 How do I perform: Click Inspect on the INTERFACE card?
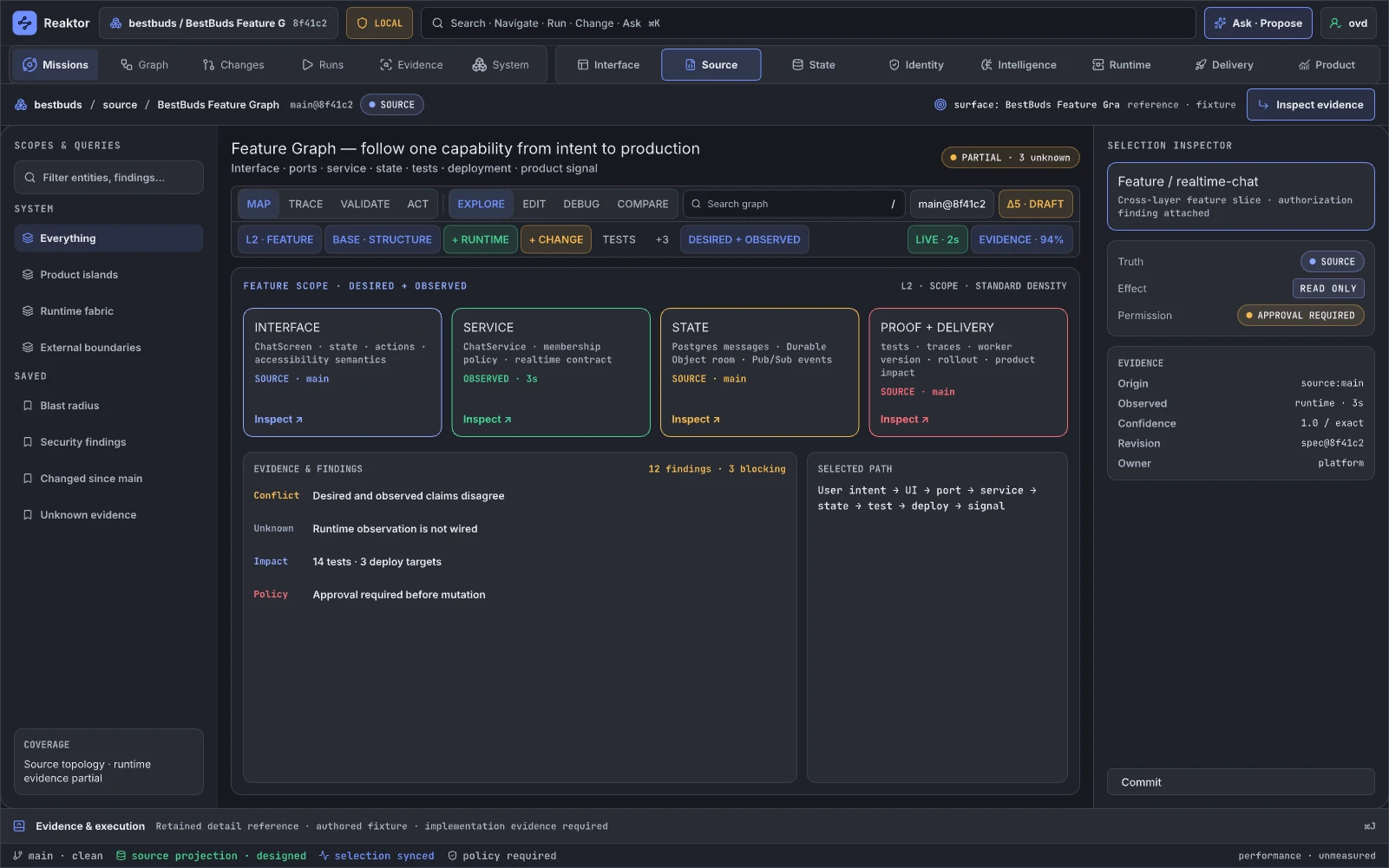tap(278, 420)
